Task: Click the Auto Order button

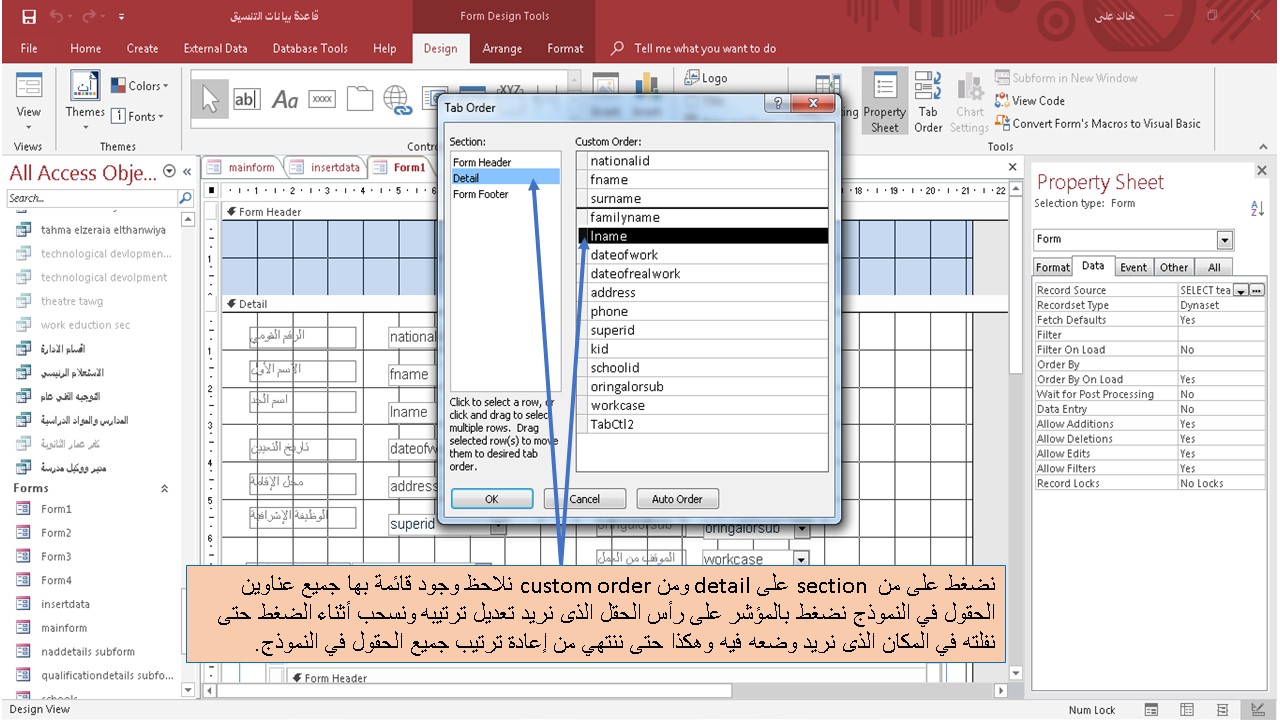Action: pyautogui.click(x=677, y=498)
